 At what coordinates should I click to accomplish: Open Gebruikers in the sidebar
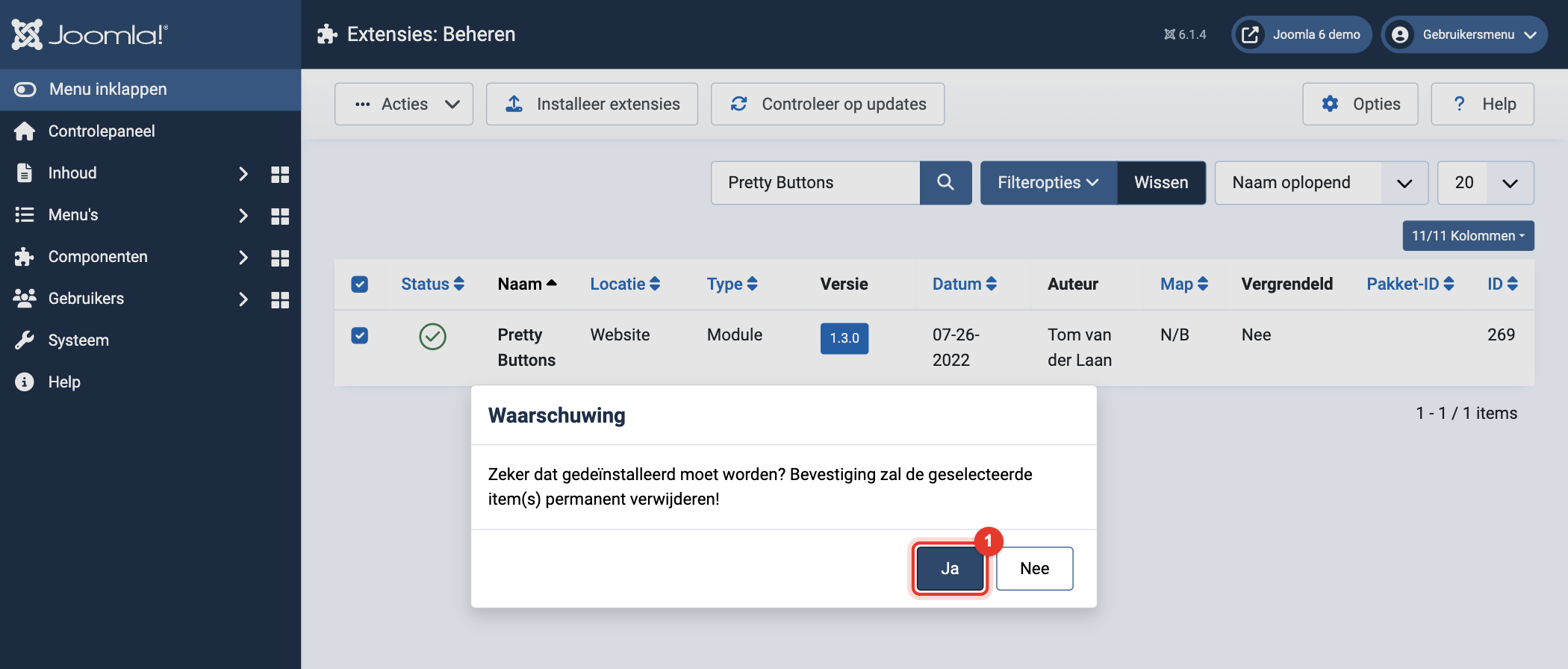click(x=86, y=299)
